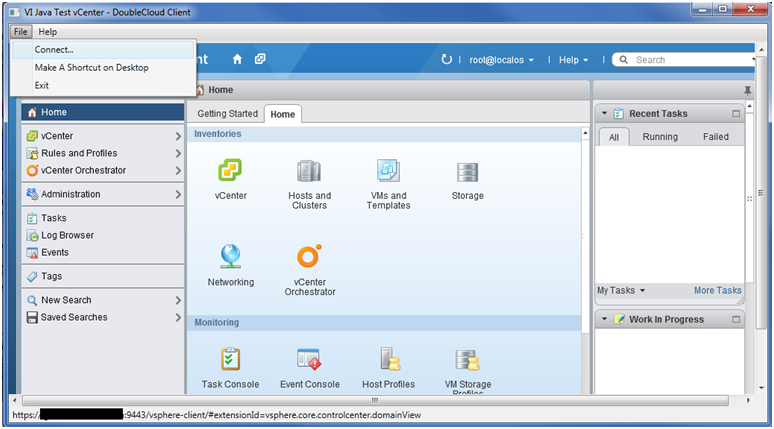Image resolution: width=774 pixels, height=429 pixels.
Task: Maximize the DoubleCloud Client window
Action: pyautogui.click(x=723, y=9)
